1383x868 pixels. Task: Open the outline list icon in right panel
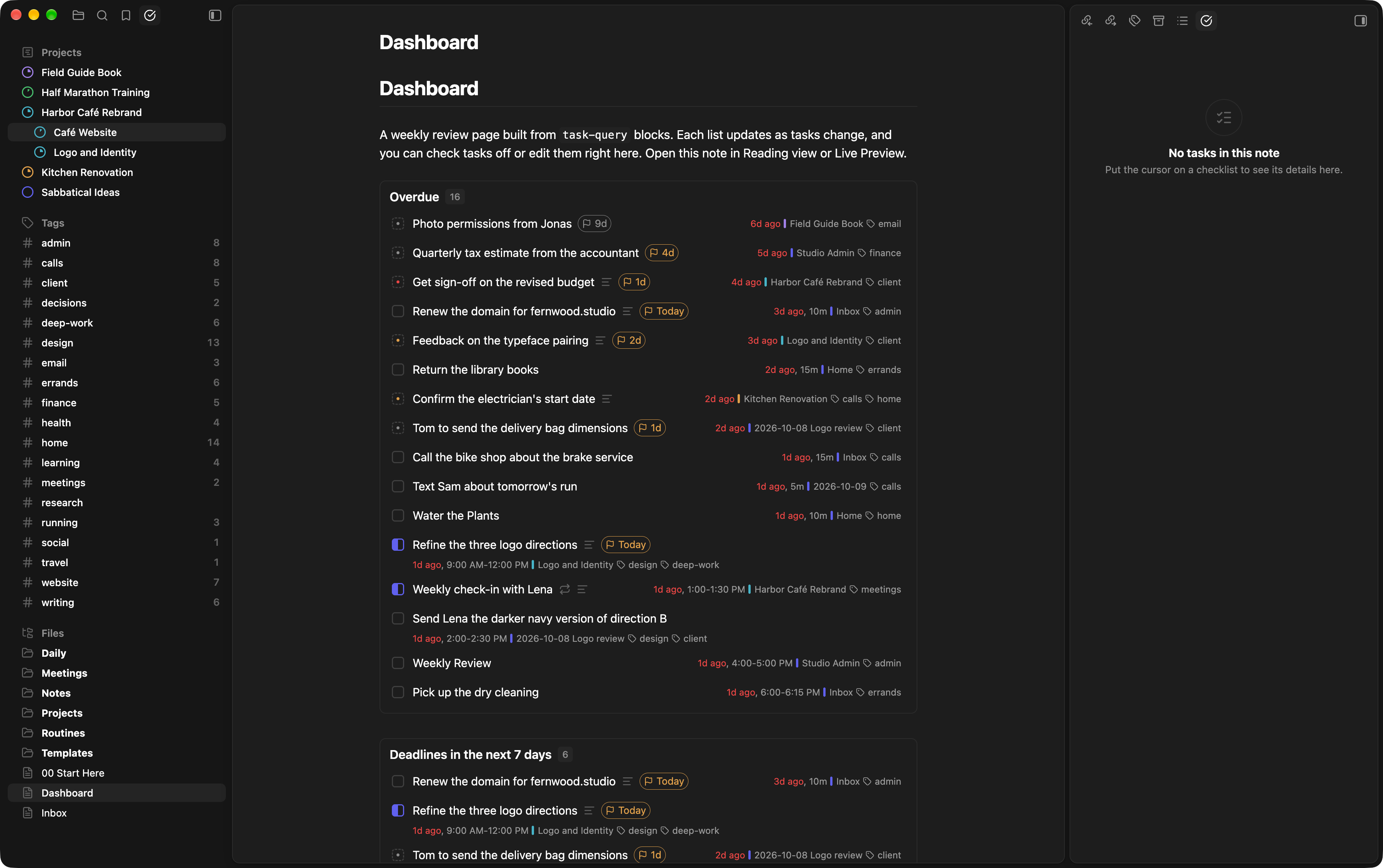click(x=1182, y=21)
